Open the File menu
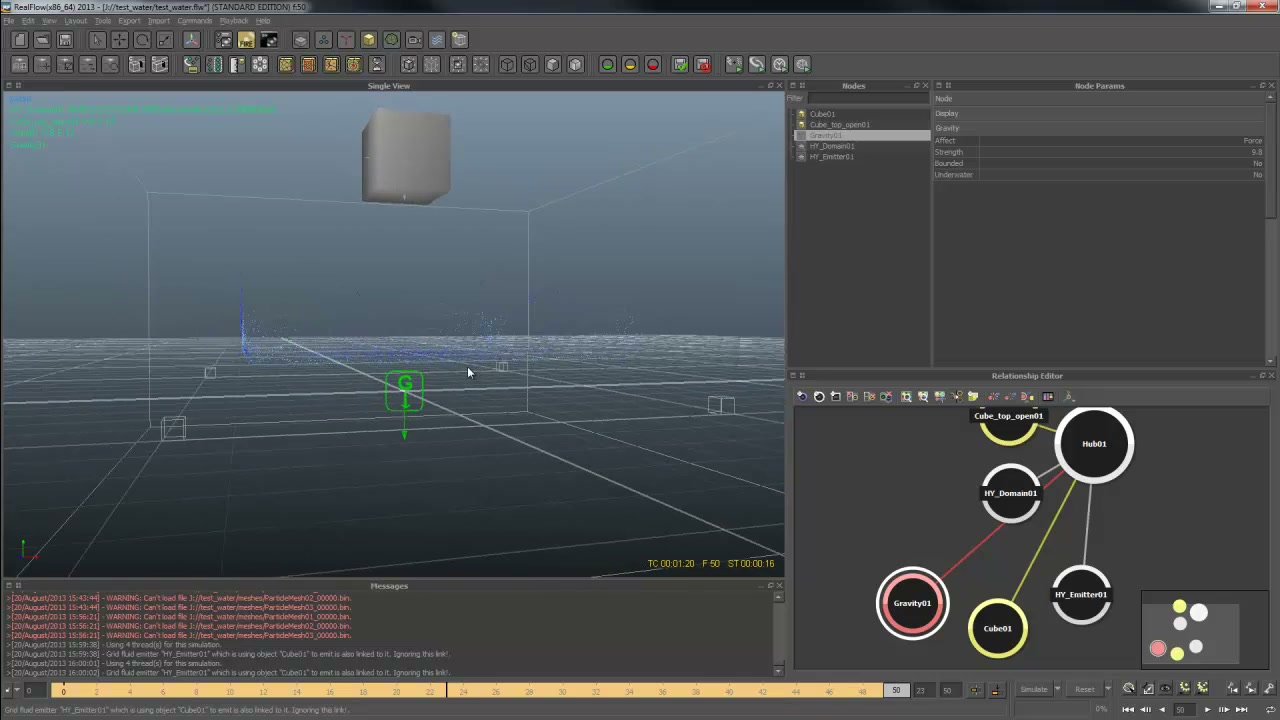 coord(8,21)
